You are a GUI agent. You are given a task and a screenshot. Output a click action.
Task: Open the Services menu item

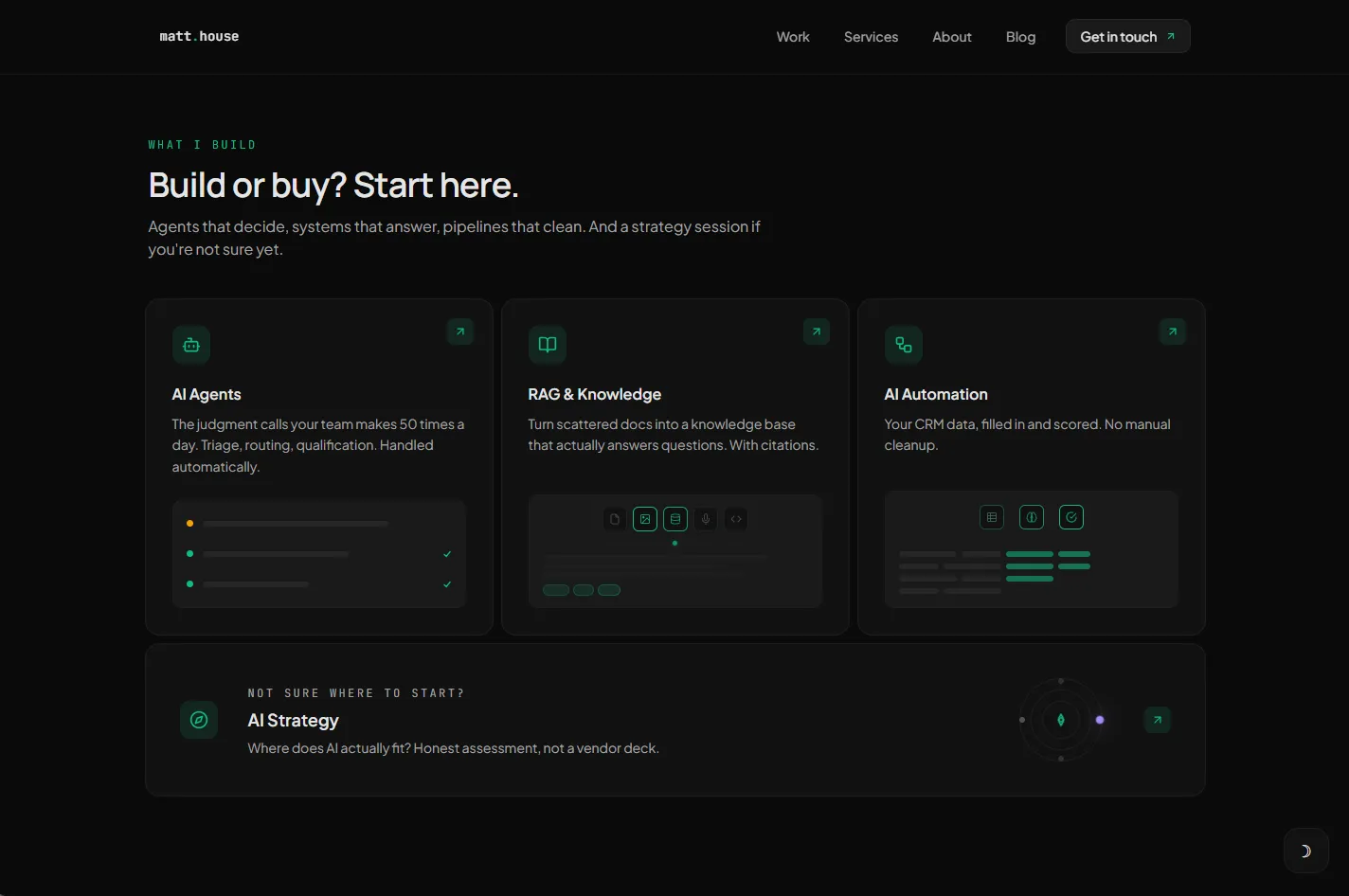(x=871, y=37)
